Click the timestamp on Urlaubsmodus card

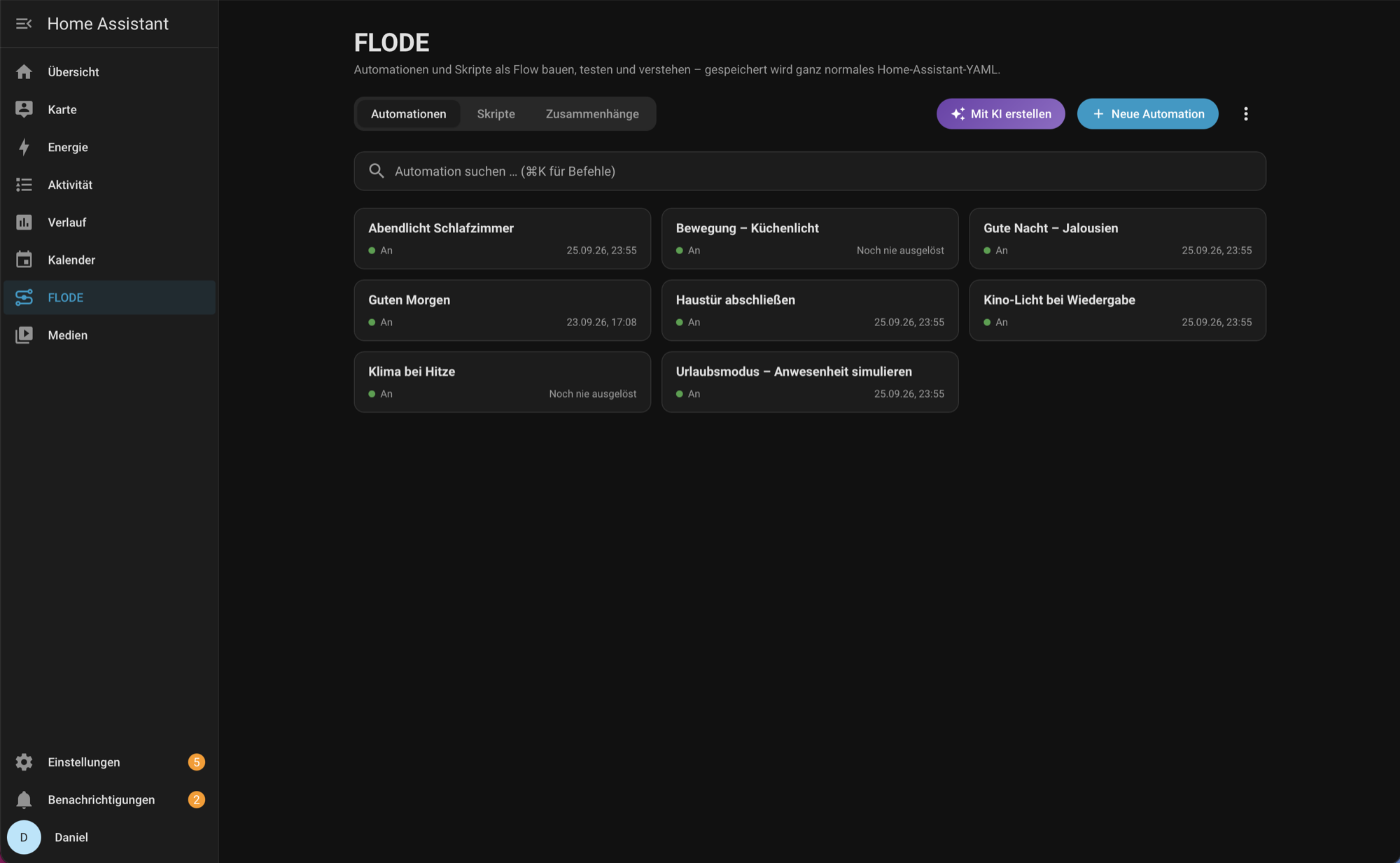909,394
